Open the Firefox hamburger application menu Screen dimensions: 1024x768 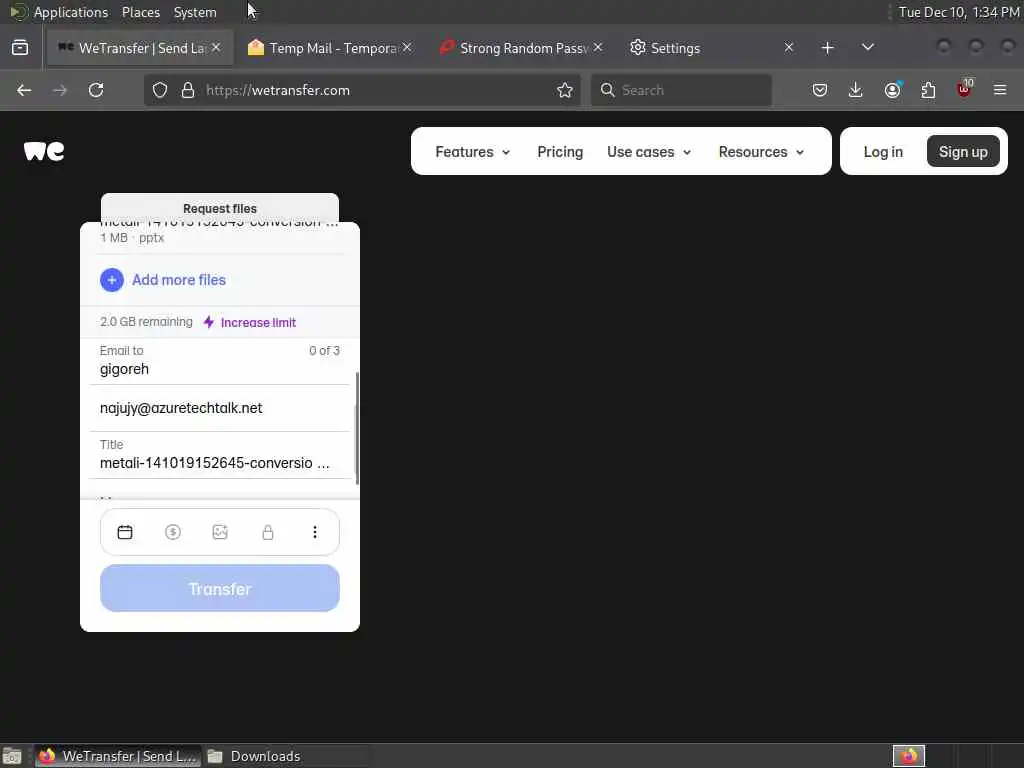pyautogui.click(x=1000, y=90)
